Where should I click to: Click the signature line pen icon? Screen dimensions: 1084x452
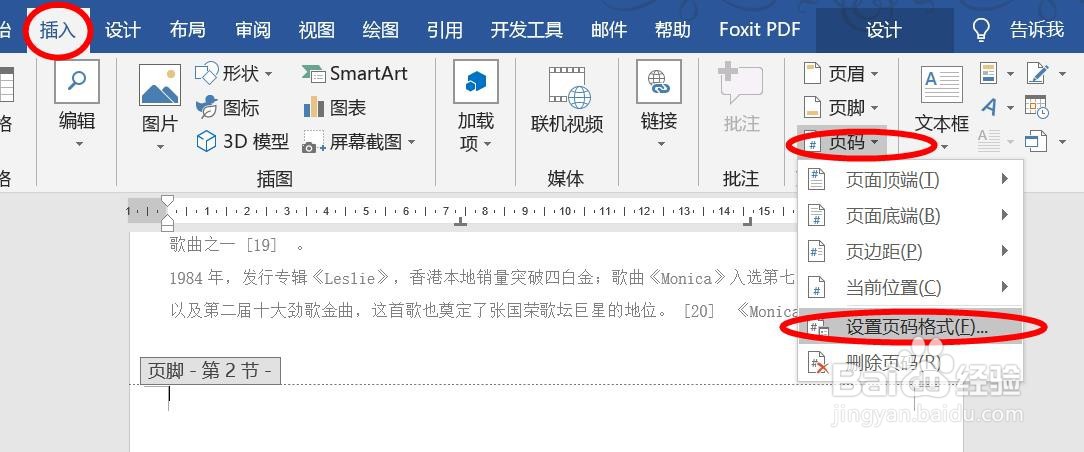(1036, 73)
